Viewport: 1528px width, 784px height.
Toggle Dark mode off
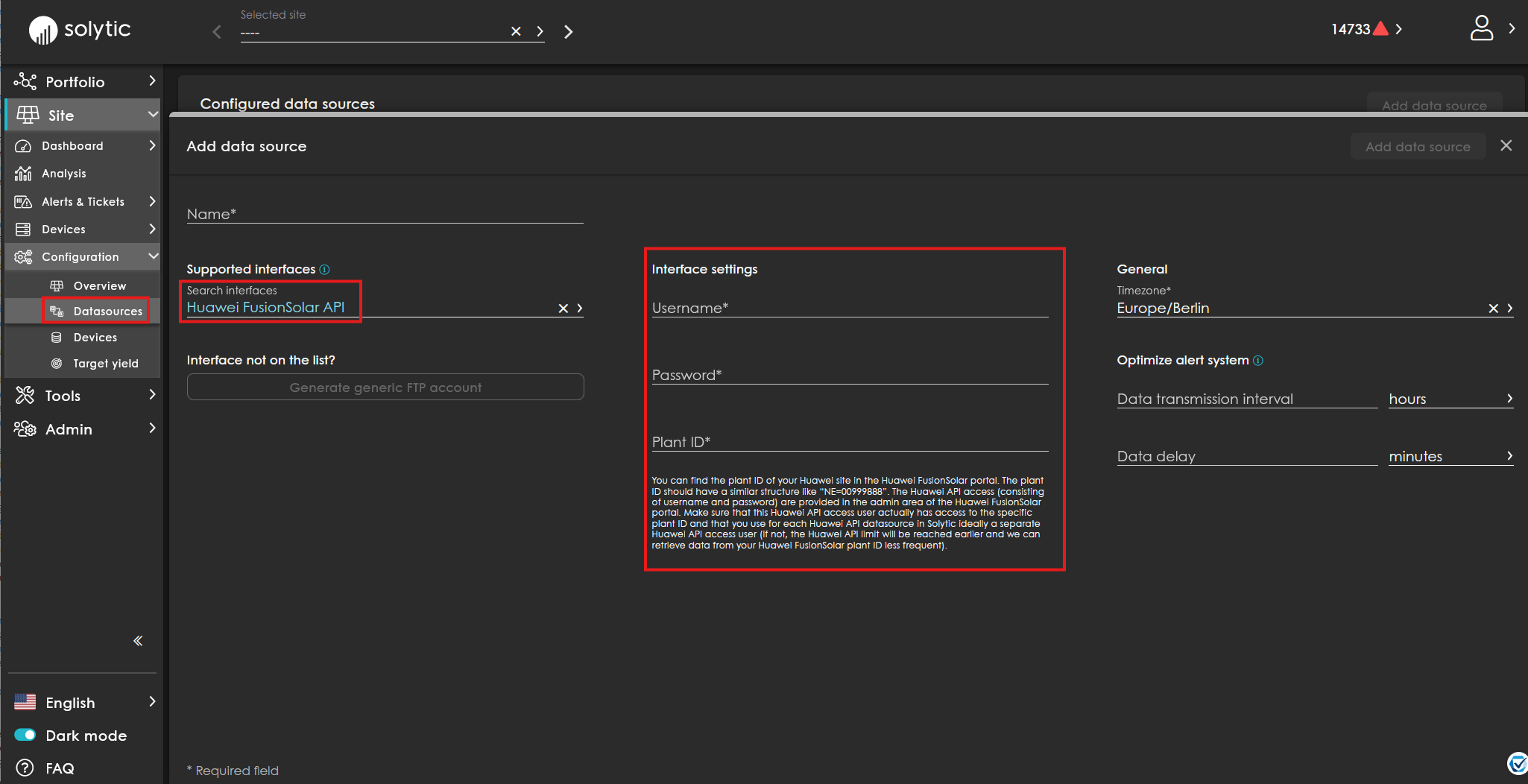[x=25, y=735]
